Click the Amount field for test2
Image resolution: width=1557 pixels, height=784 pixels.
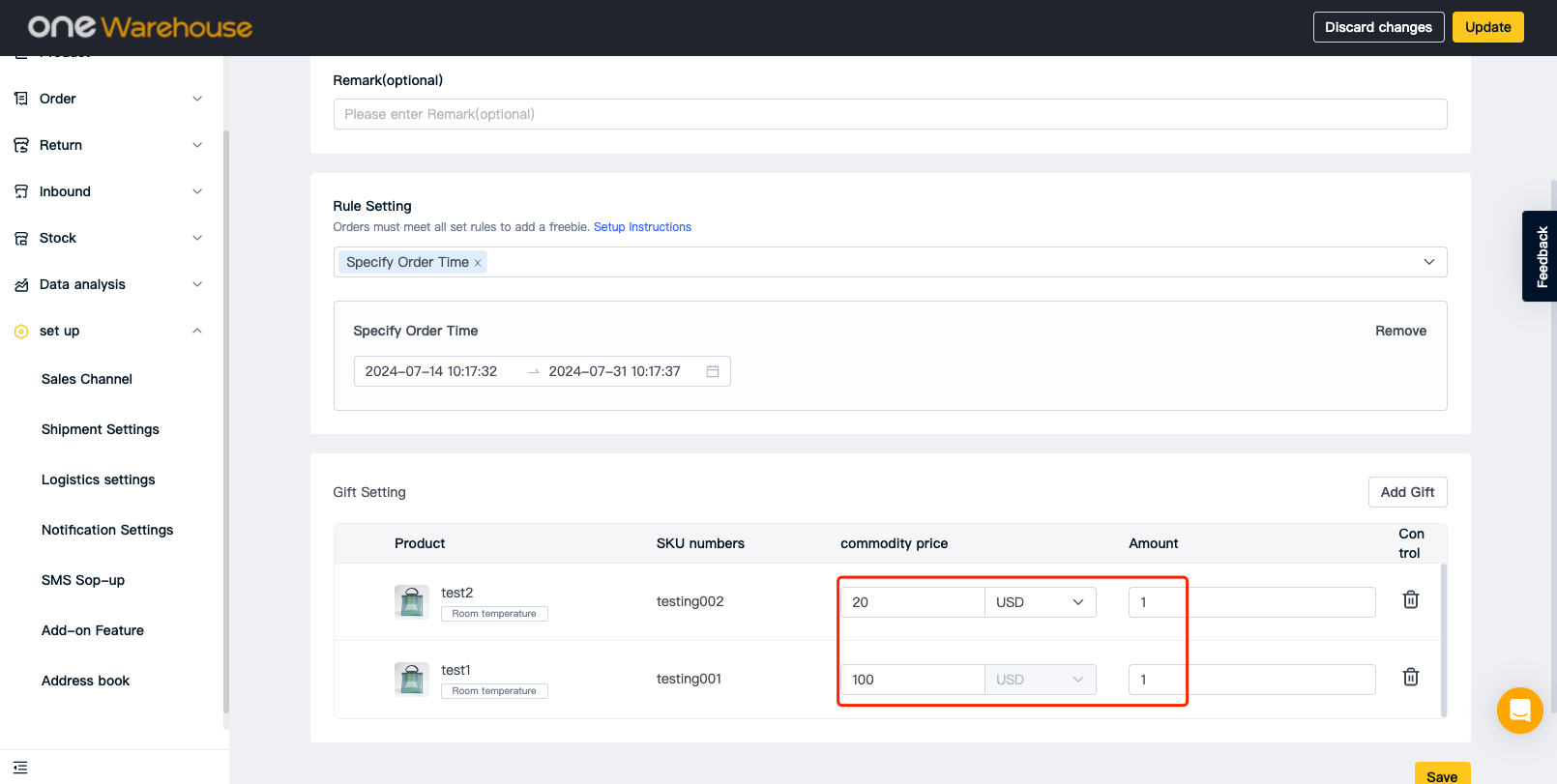[x=1251, y=602]
